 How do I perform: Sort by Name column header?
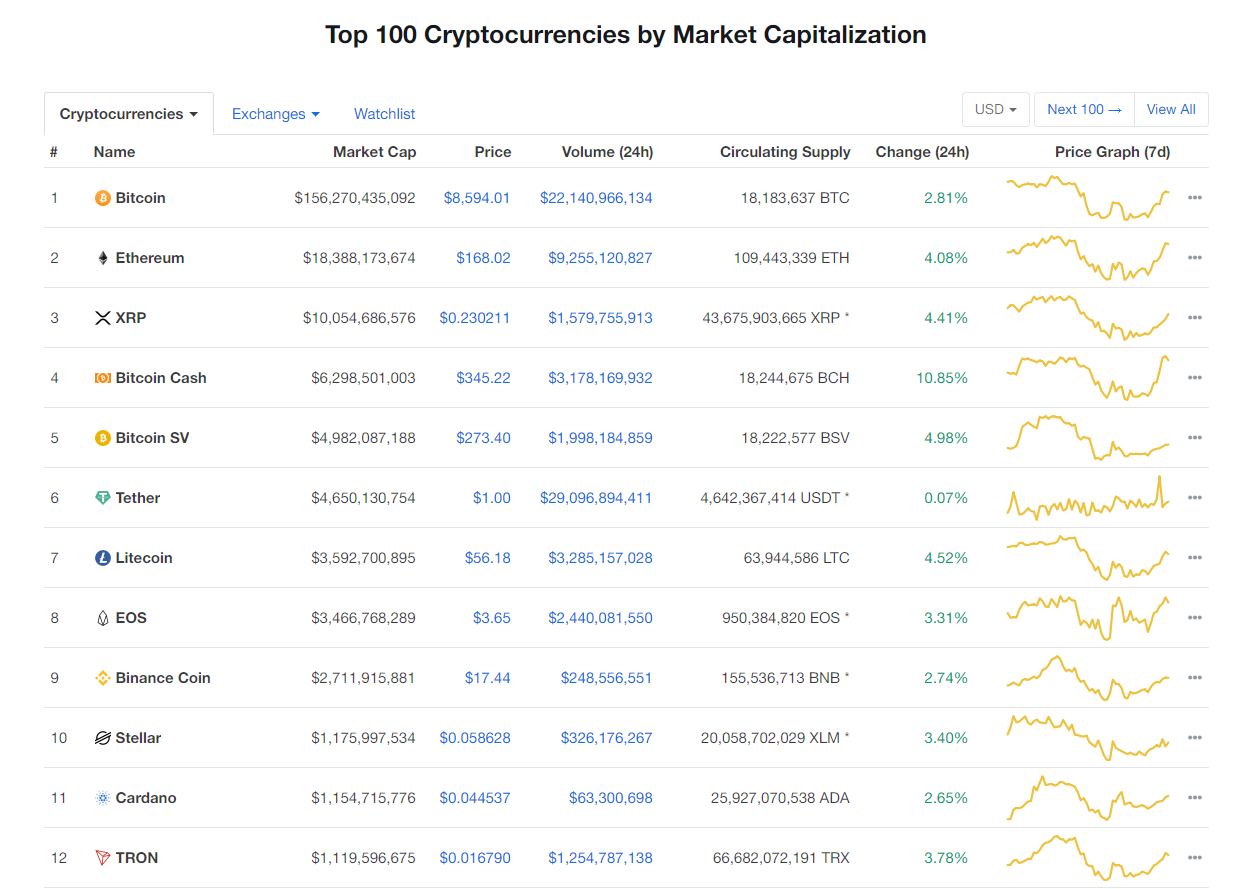point(114,152)
